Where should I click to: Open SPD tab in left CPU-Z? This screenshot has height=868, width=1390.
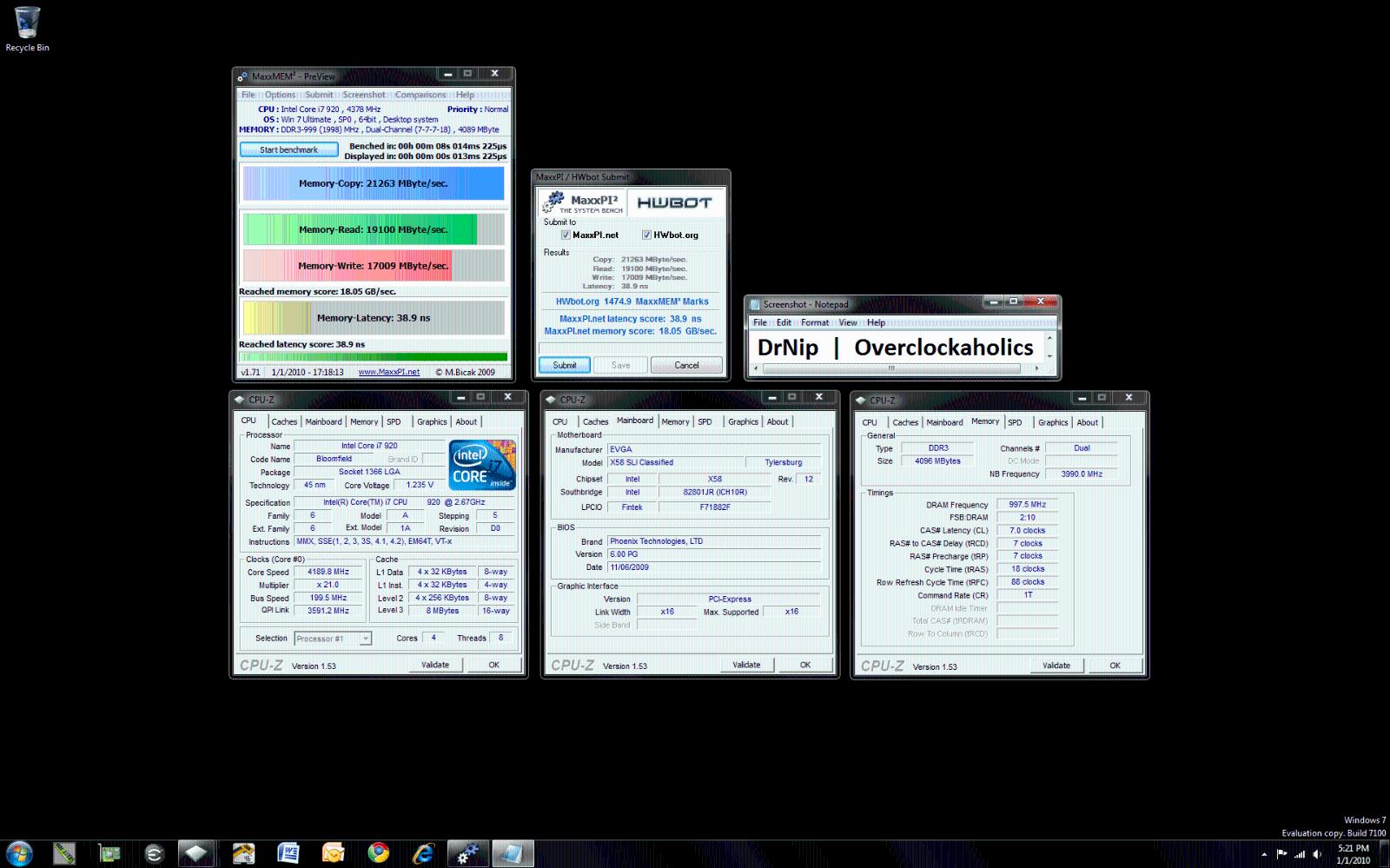pyautogui.click(x=394, y=421)
